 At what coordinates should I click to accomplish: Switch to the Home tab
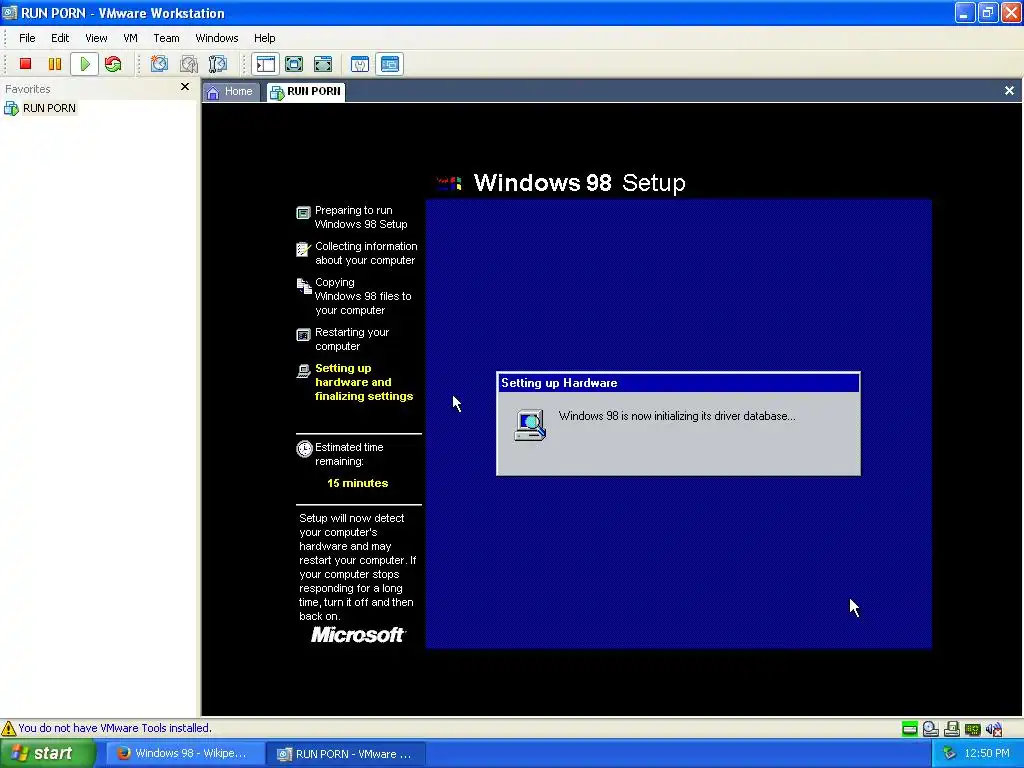point(230,91)
